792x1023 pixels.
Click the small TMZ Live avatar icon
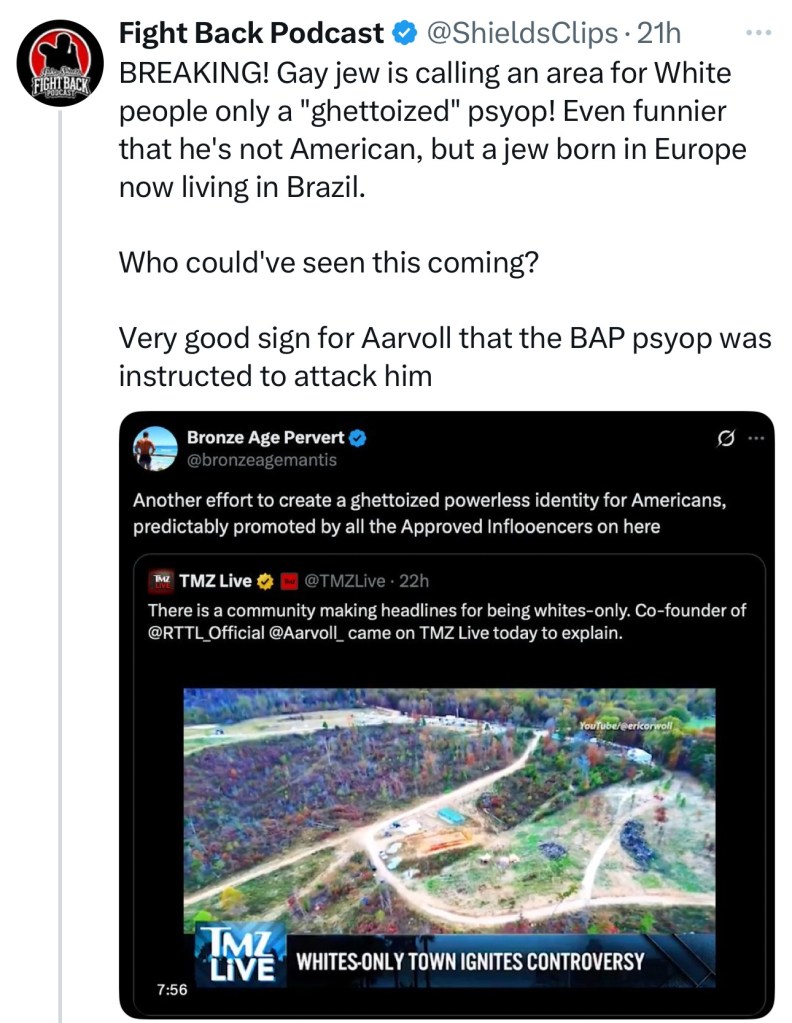click(x=158, y=580)
